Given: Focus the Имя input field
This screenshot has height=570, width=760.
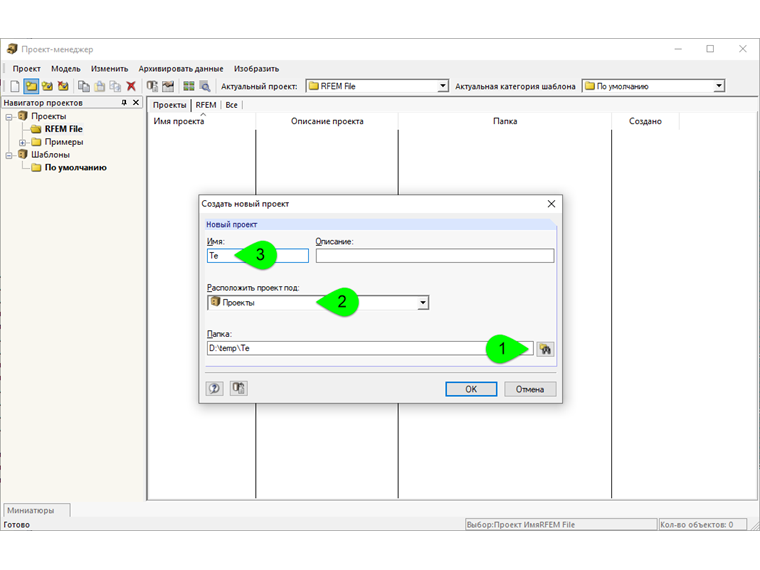Looking at the screenshot, I should [x=258, y=255].
